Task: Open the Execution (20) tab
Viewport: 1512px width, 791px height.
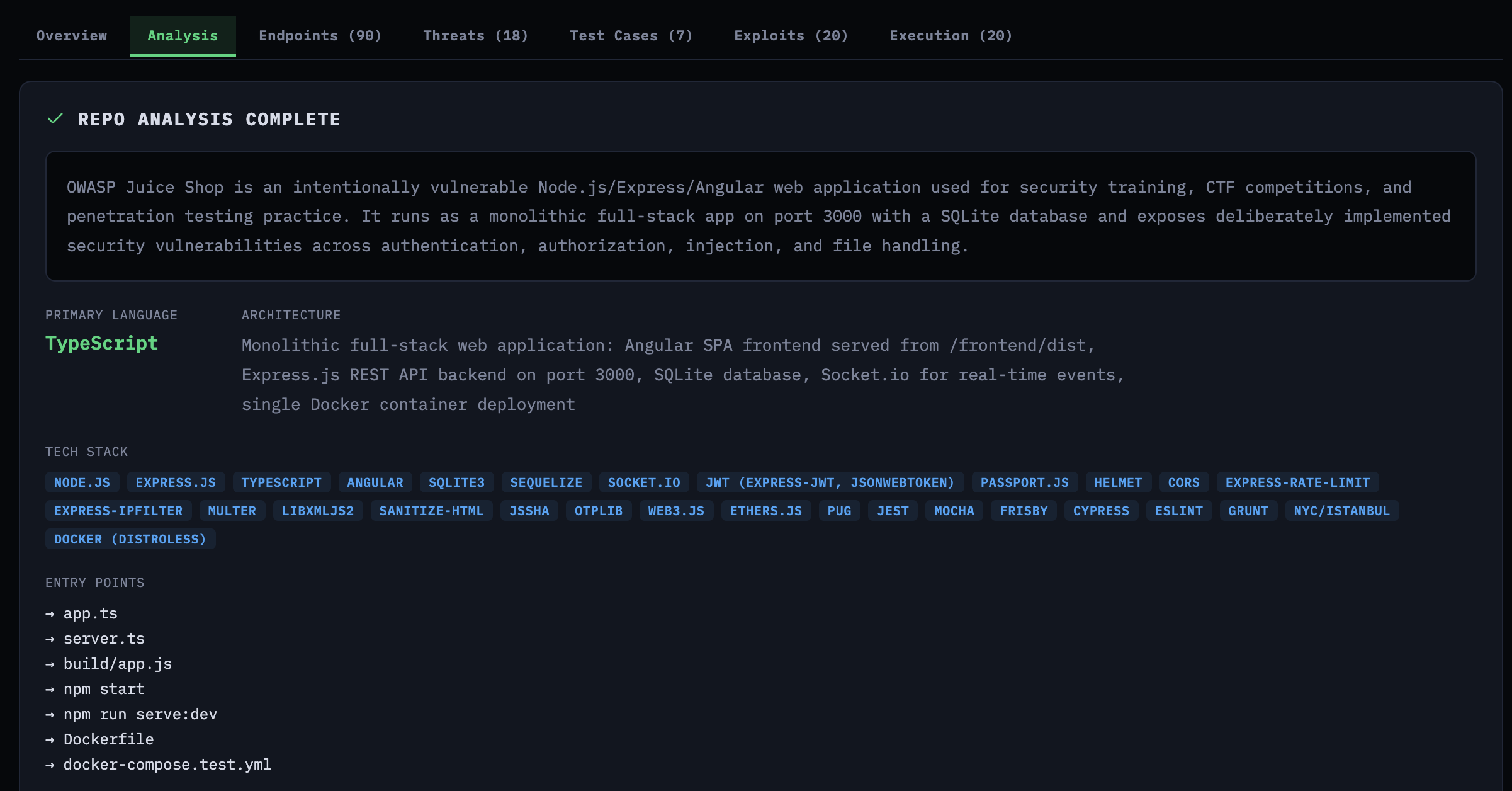Action: click(x=951, y=36)
